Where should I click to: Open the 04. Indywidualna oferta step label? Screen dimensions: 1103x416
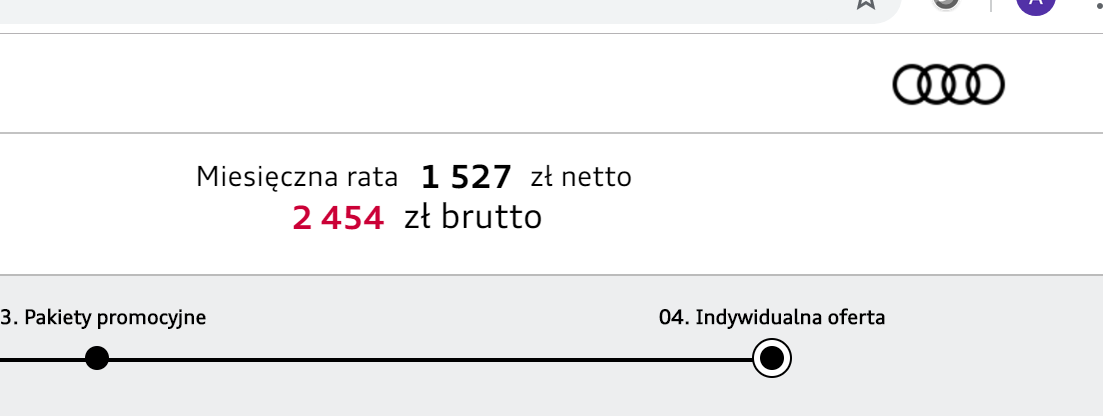coord(772,318)
